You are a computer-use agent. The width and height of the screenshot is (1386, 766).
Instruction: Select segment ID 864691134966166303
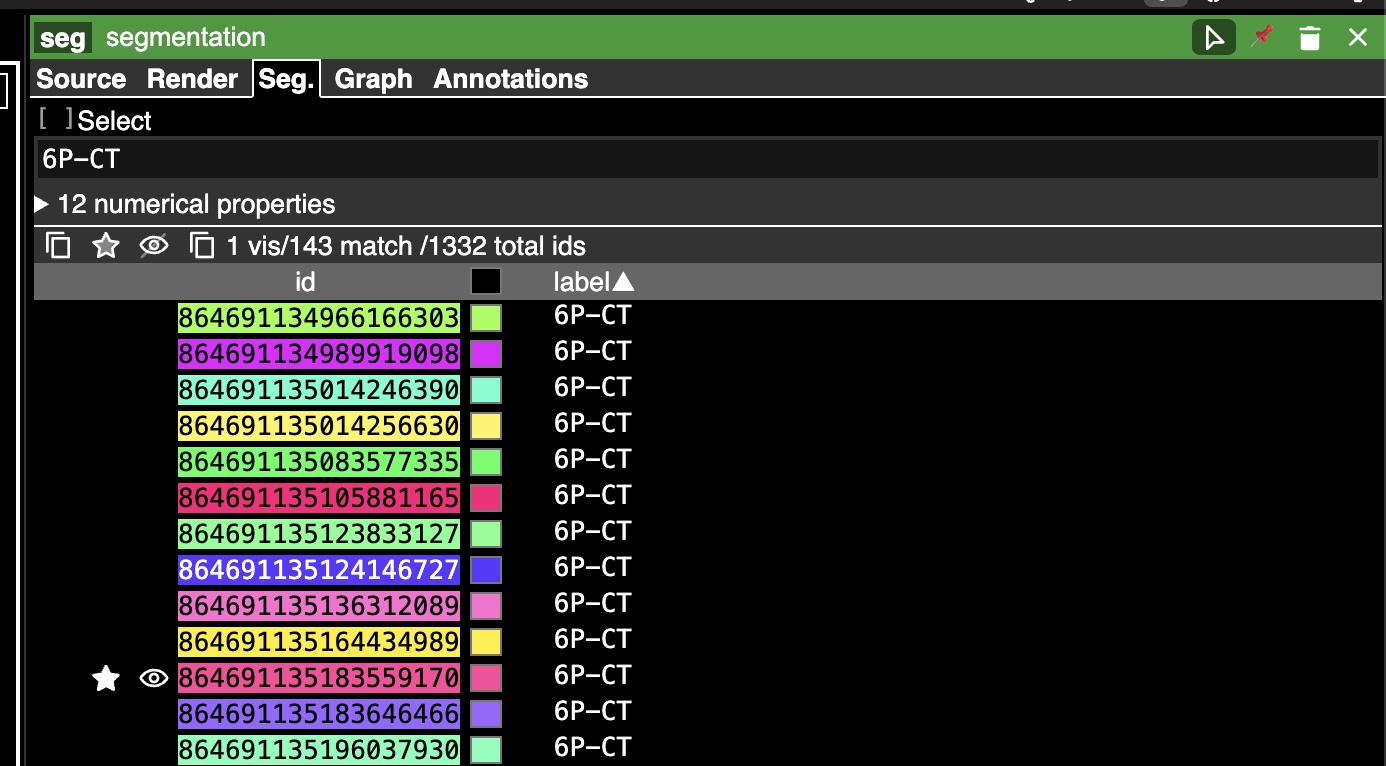pos(319,318)
